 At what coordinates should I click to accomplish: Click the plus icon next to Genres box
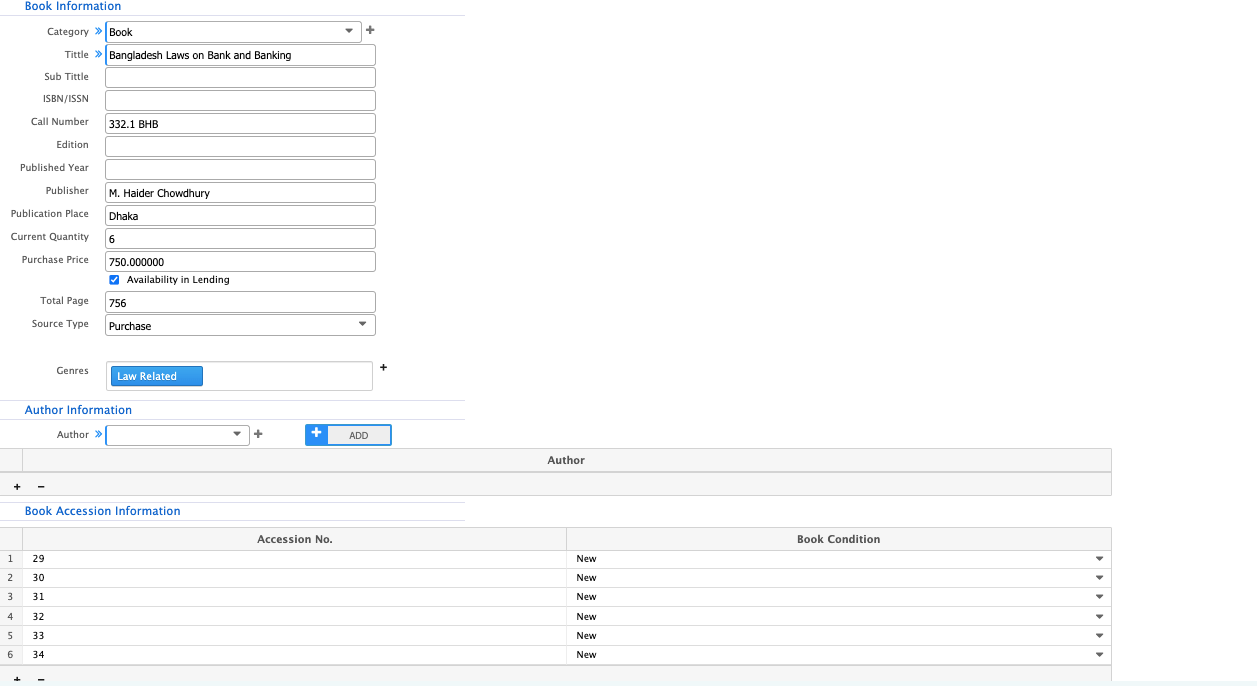(383, 368)
